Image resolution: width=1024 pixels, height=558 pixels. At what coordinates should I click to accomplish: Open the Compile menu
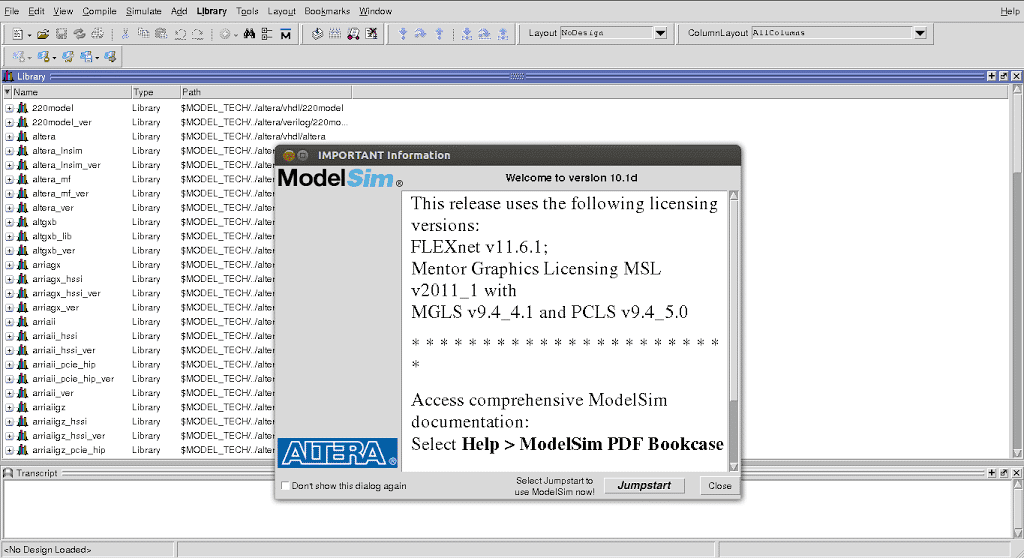pos(99,11)
